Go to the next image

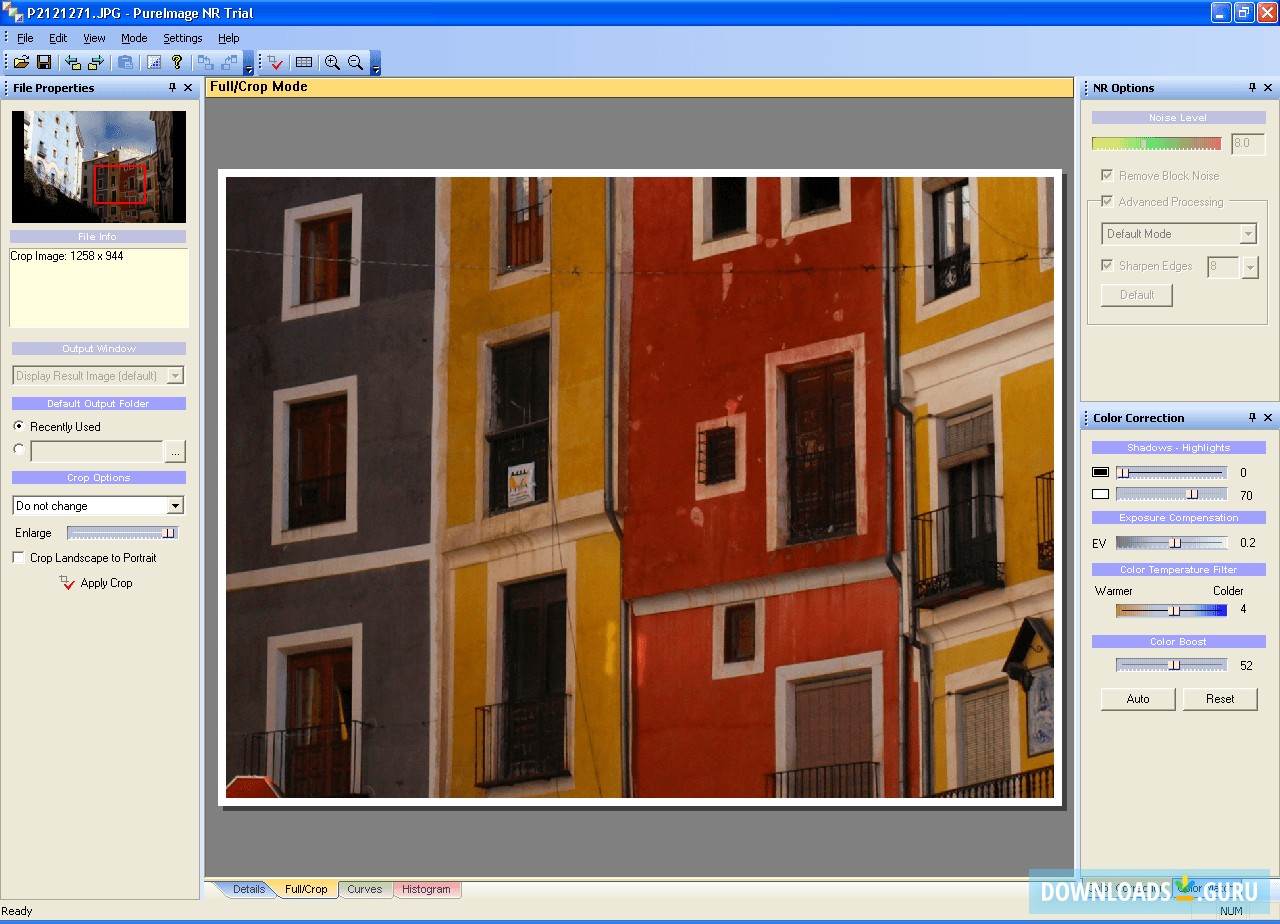(x=96, y=62)
